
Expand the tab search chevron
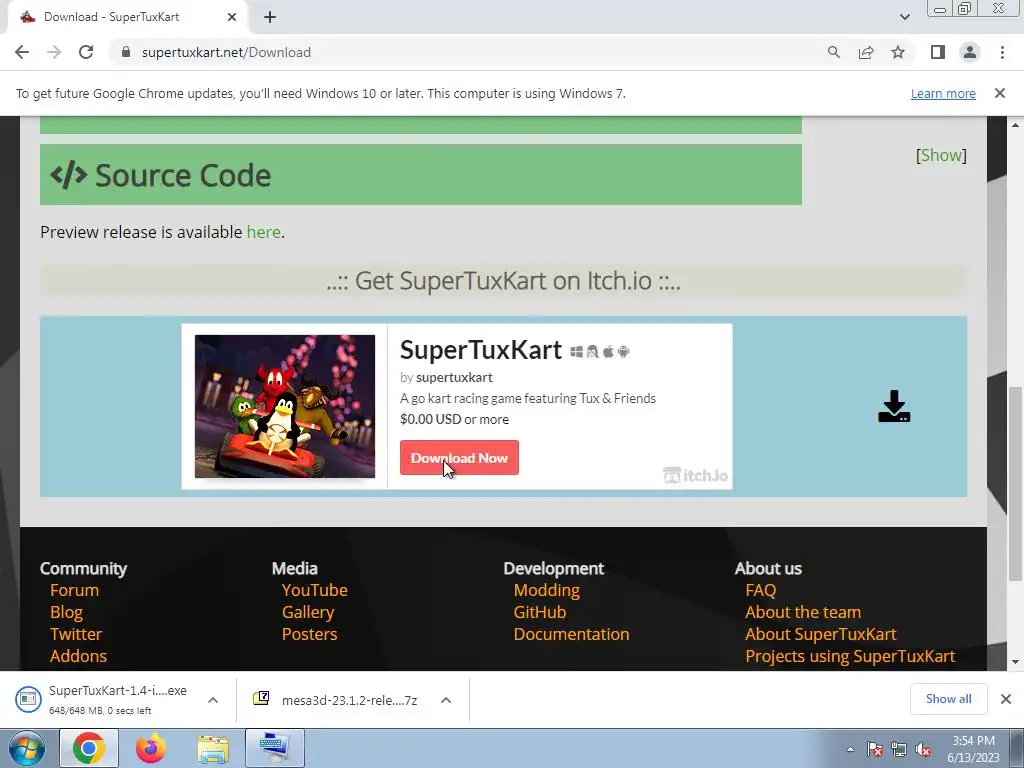904,17
